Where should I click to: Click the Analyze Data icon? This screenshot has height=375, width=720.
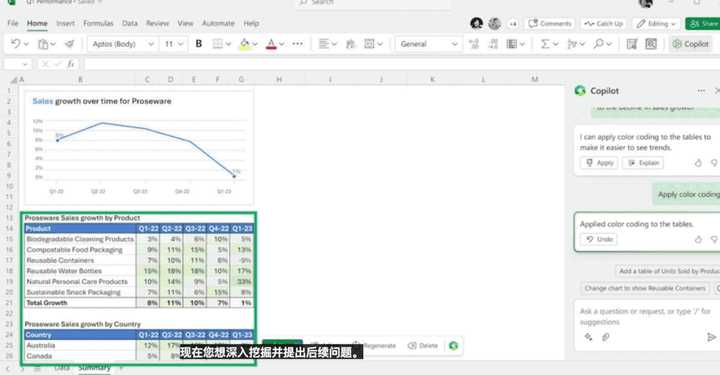(651, 44)
